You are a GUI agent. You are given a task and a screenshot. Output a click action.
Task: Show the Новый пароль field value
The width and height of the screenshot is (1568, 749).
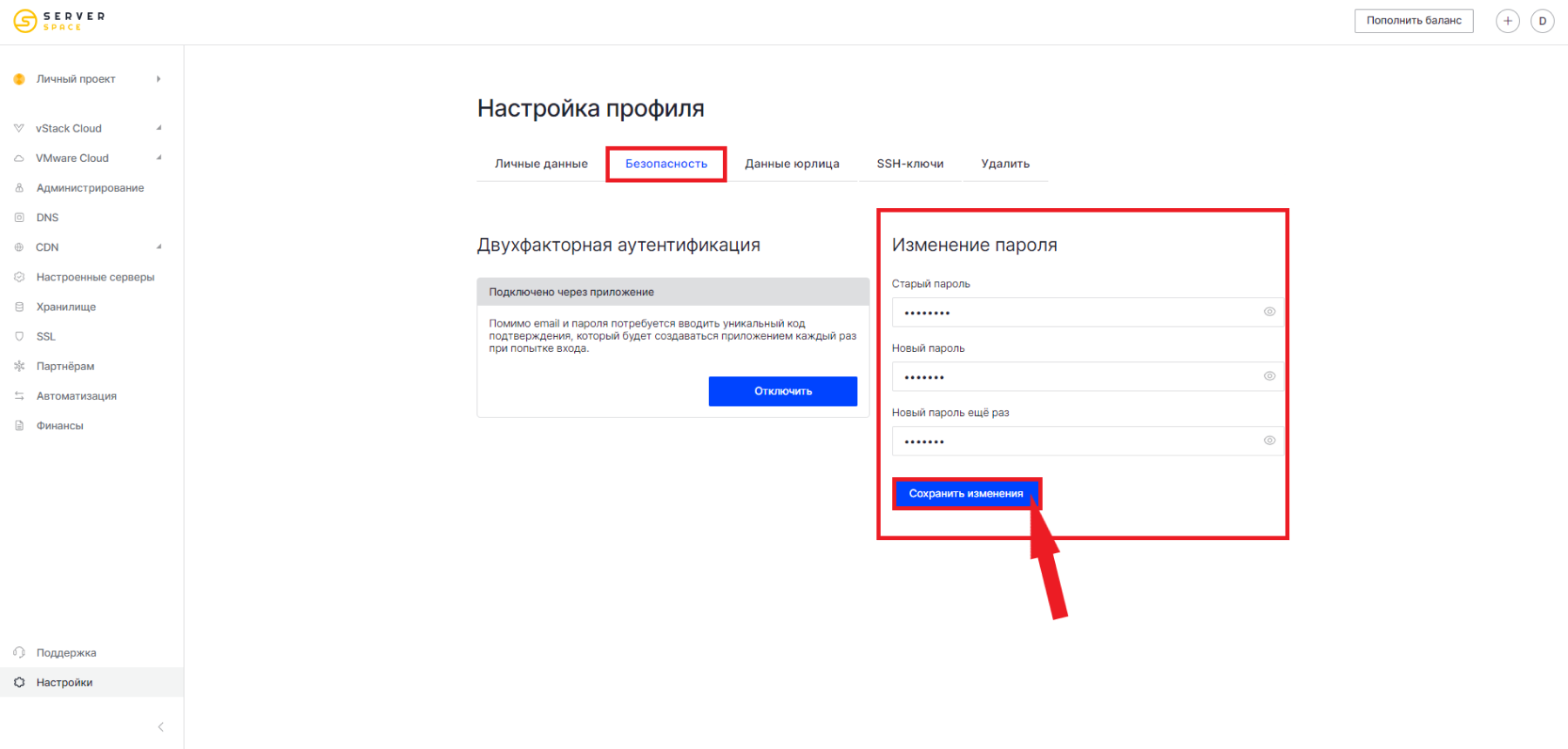[1269, 376]
